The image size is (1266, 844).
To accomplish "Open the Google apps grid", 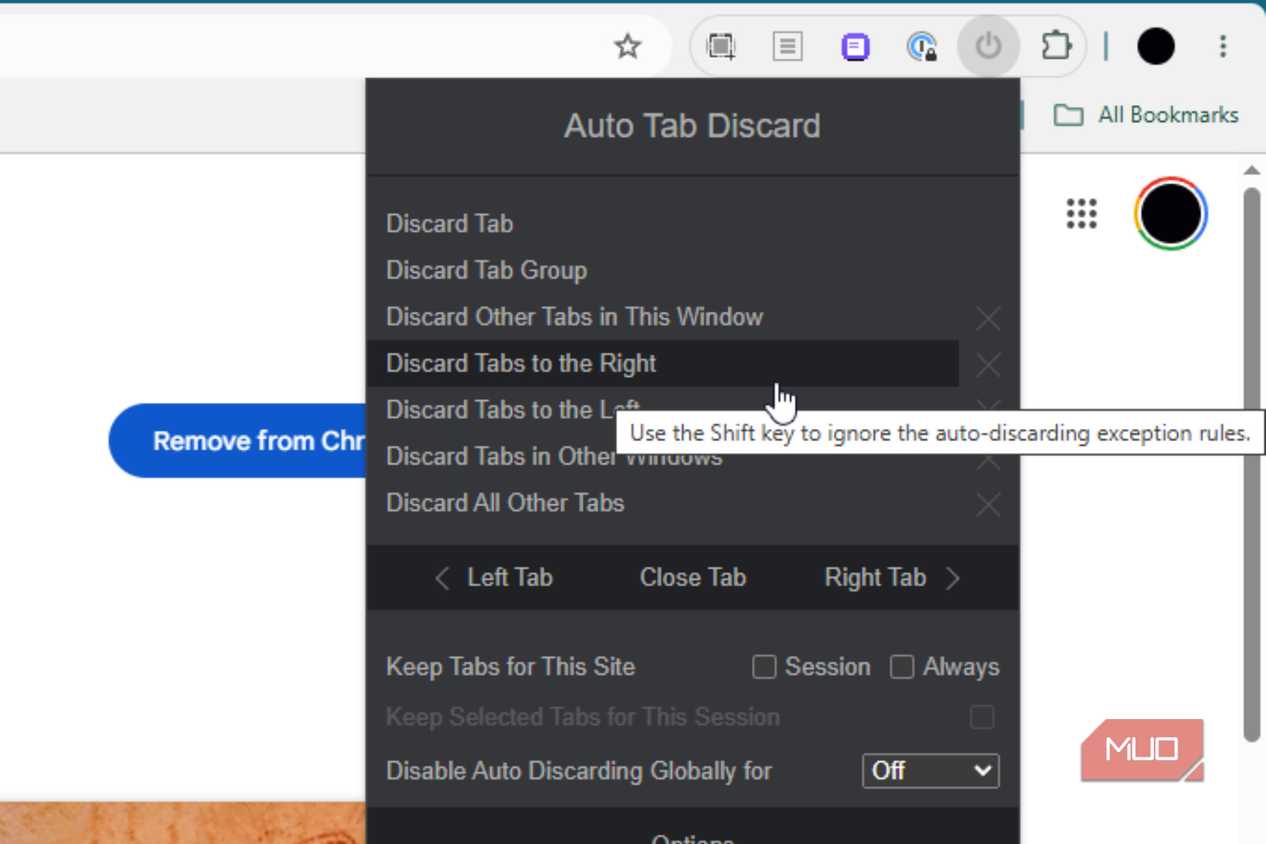I will 1081,213.
